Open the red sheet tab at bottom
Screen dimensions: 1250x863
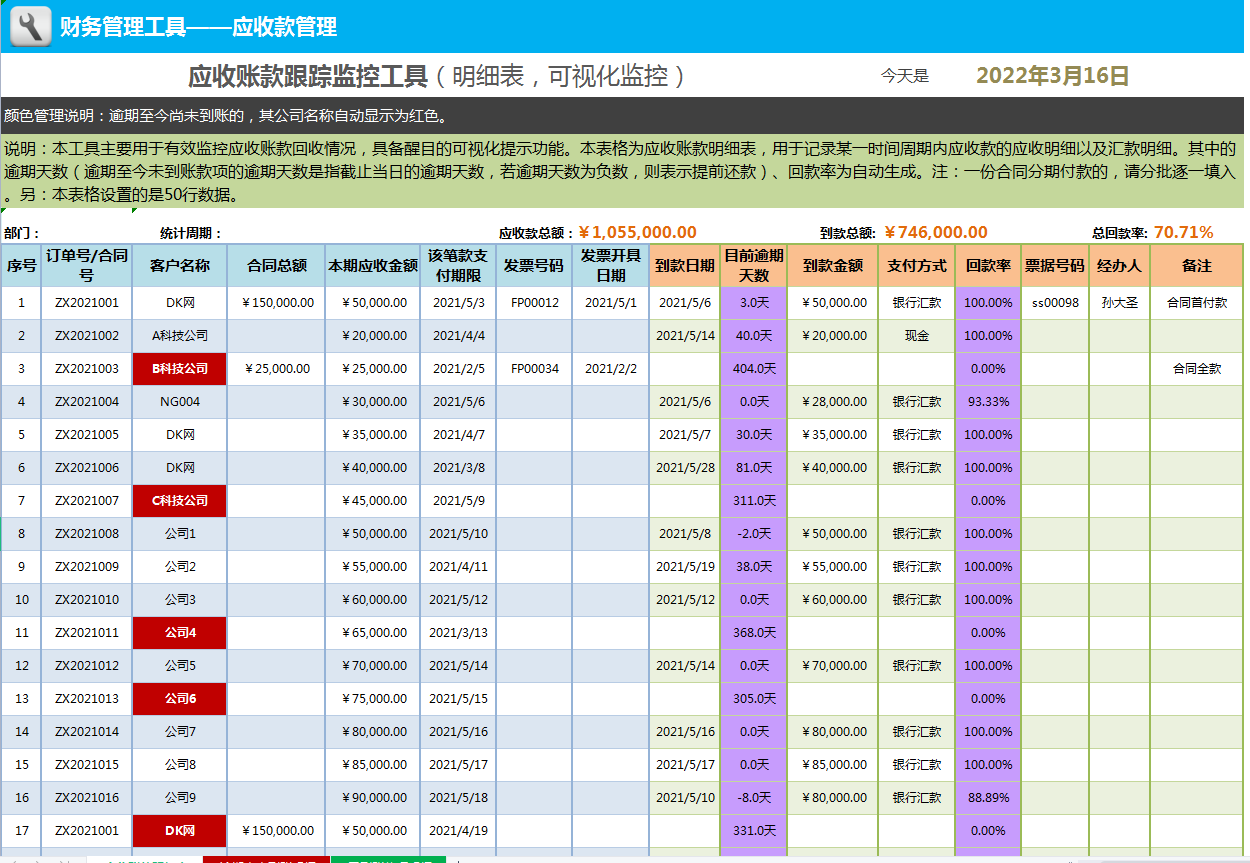point(265,859)
